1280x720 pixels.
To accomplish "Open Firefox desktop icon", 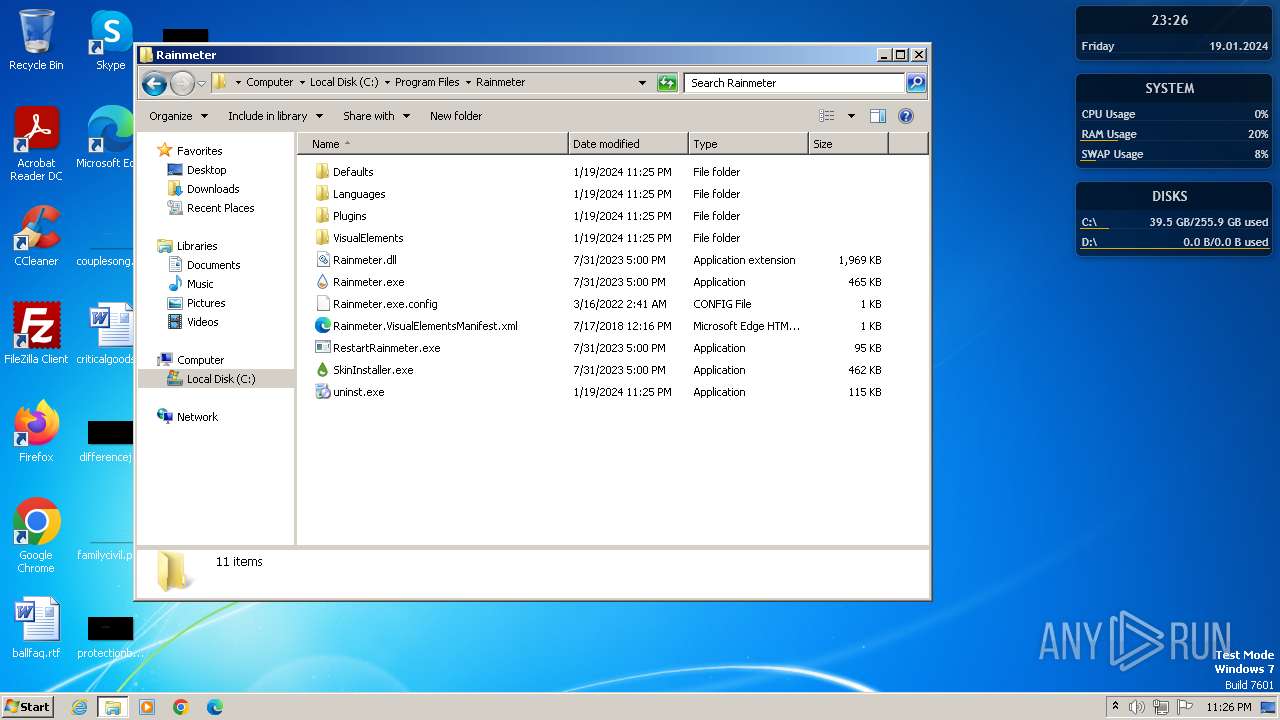I will tap(36, 432).
